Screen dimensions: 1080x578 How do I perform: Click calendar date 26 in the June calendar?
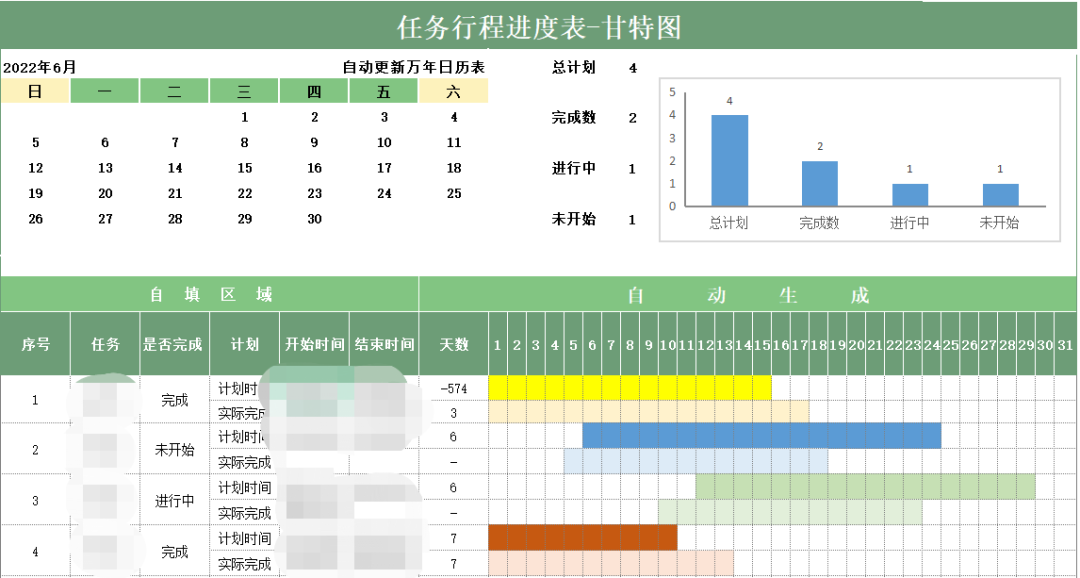pyautogui.click(x=36, y=219)
